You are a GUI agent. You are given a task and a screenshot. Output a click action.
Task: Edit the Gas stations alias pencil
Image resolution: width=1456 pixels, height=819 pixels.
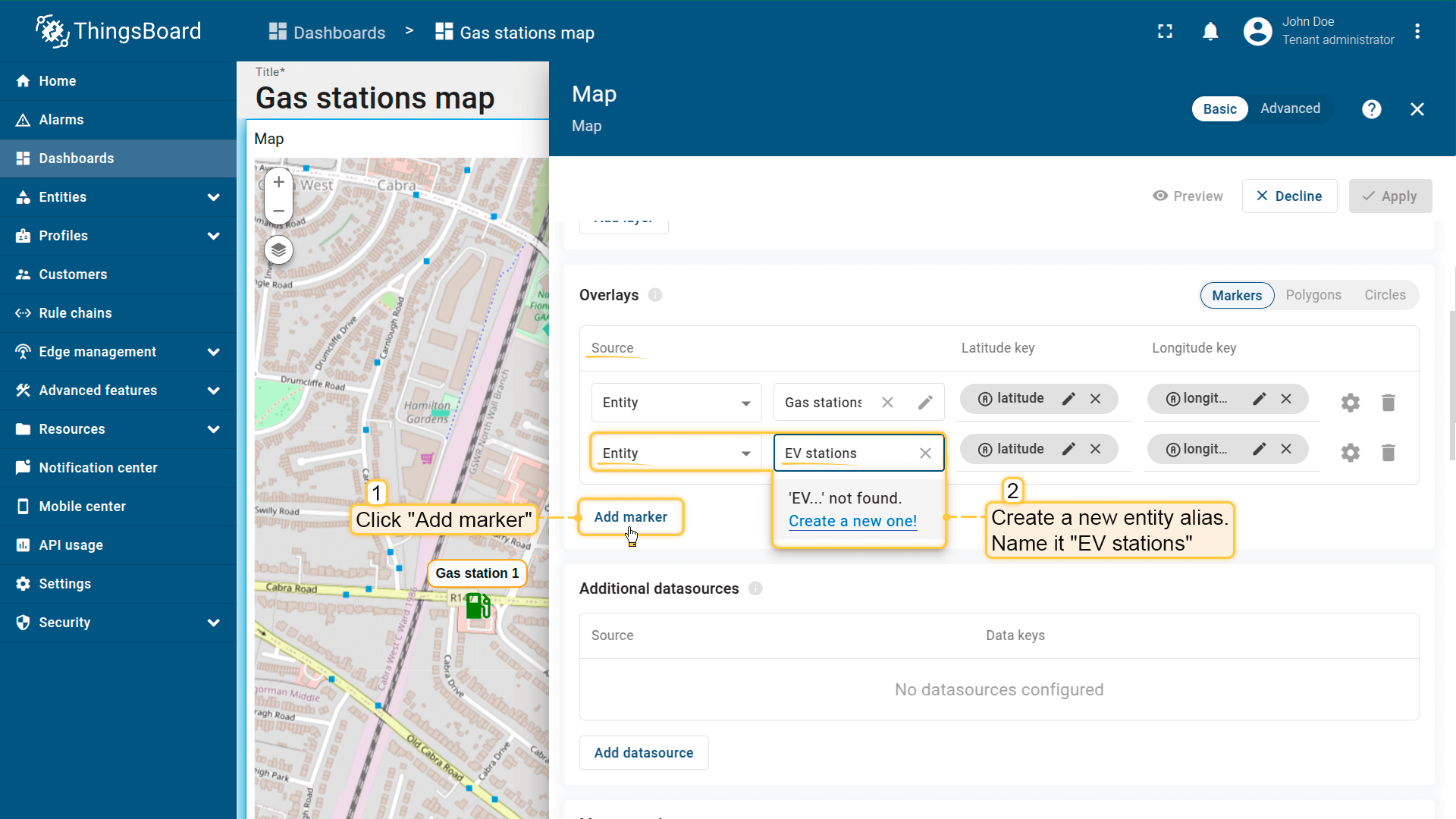[925, 403]
